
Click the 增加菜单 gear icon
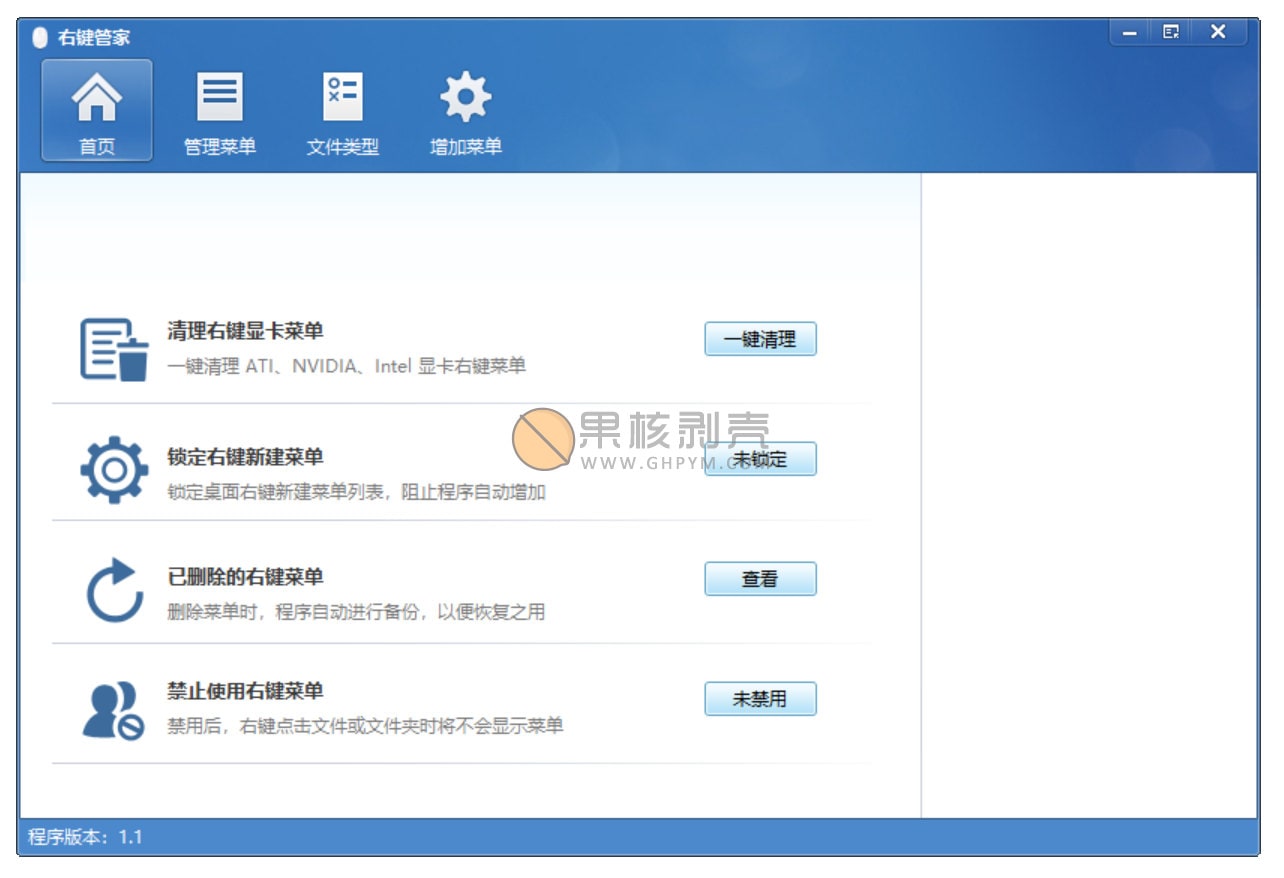(x=465, y=99)
